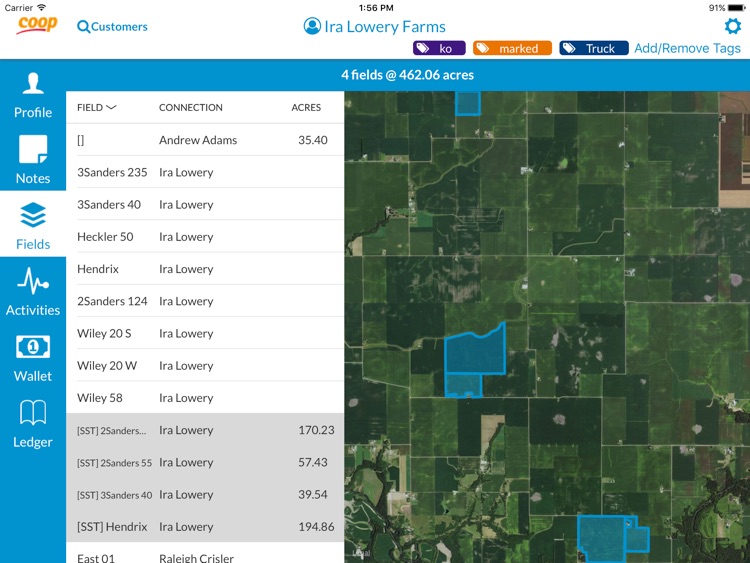Image resolution: width=750 pixels, height=563 pixels.
Task: Sort by FIELD column chevron
Action: [x=111, y=107]
